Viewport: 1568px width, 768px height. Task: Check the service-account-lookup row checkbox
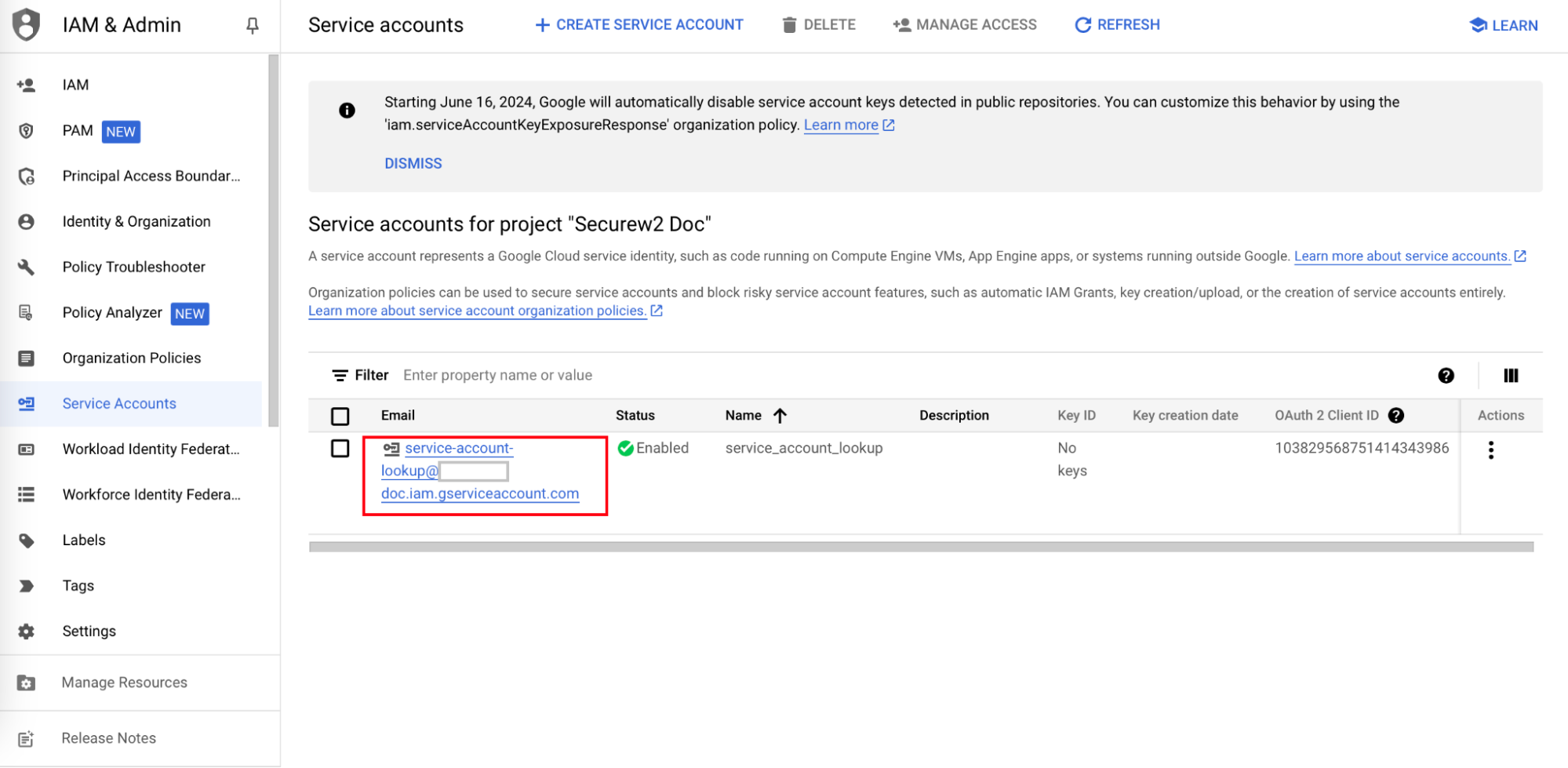pyautogui.click(x=340, y=449)
